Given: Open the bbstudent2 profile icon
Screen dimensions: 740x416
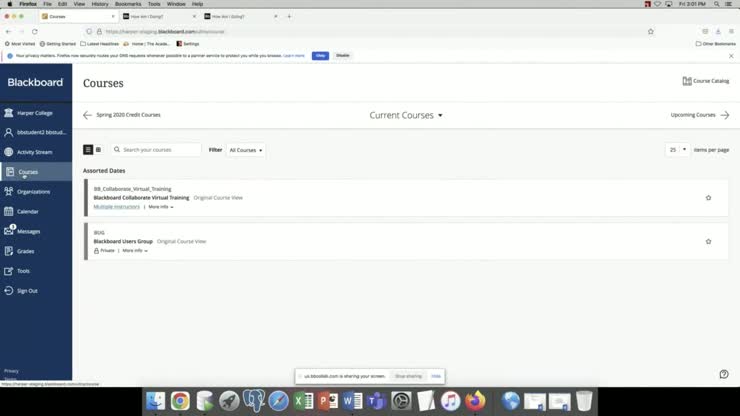Looking at the screenshot, I should pos(8,133).
